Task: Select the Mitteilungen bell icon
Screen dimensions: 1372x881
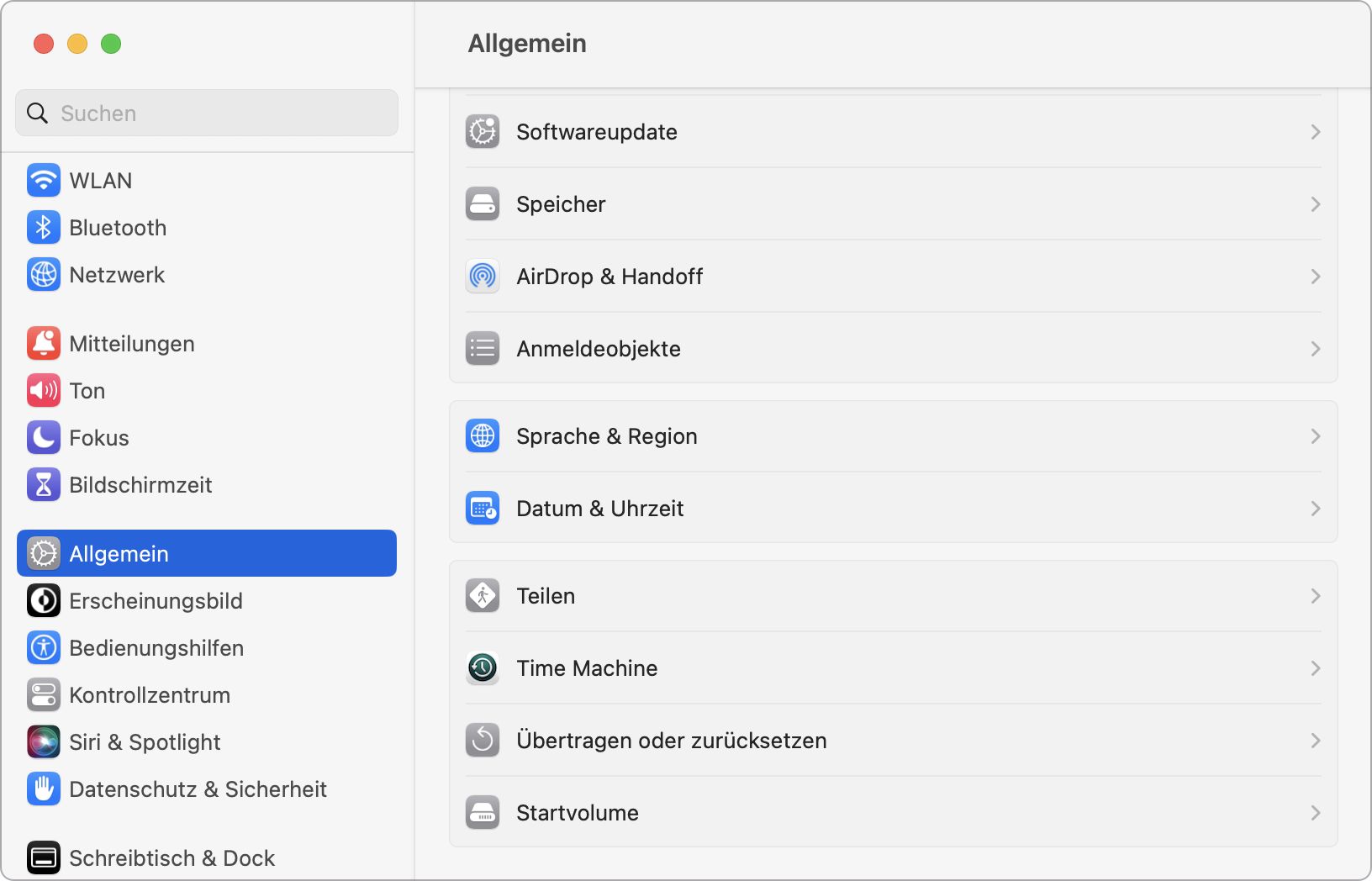Action: point(43,343)
